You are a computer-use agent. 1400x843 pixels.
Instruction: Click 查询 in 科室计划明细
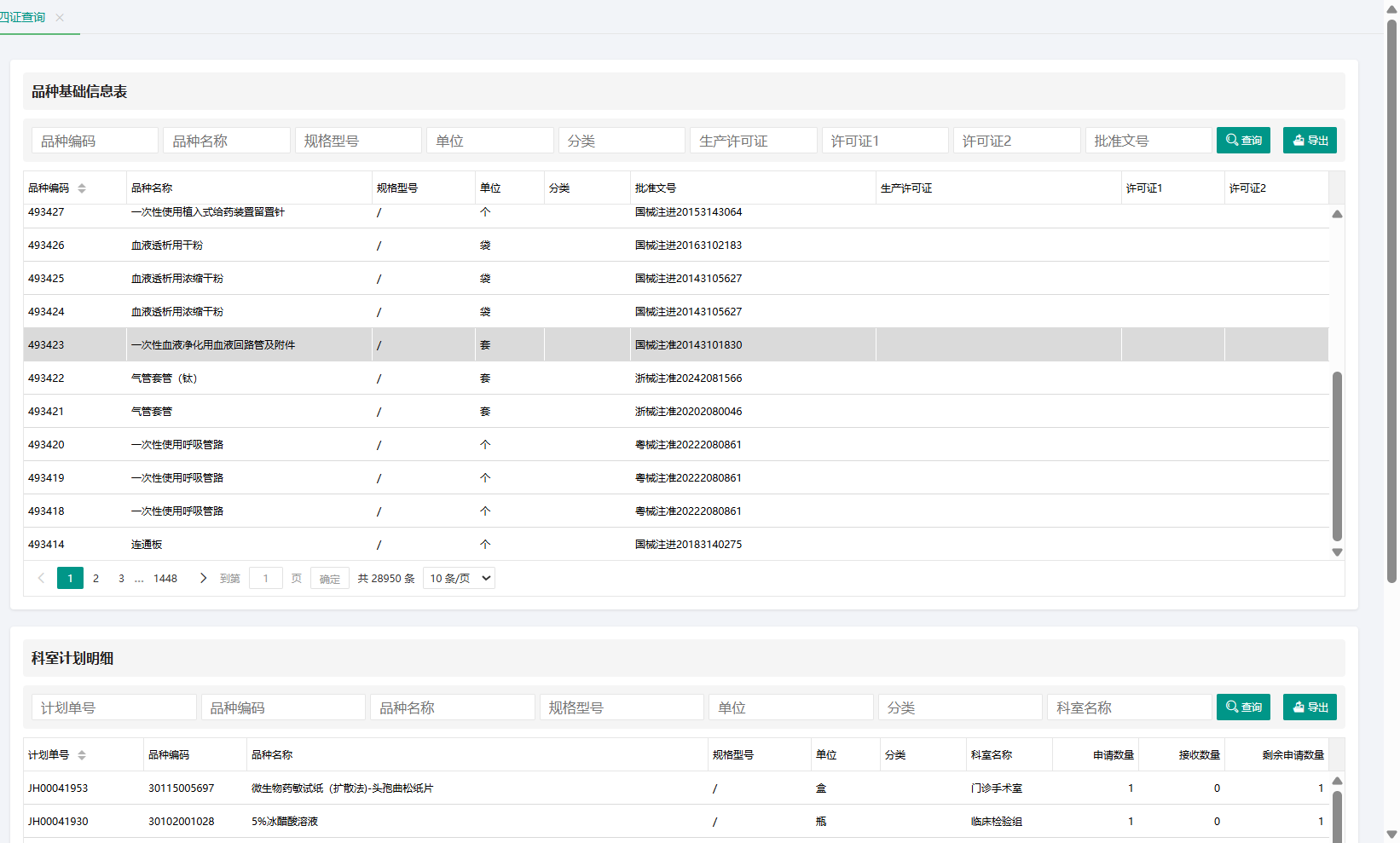click(x=1243, y=707)
